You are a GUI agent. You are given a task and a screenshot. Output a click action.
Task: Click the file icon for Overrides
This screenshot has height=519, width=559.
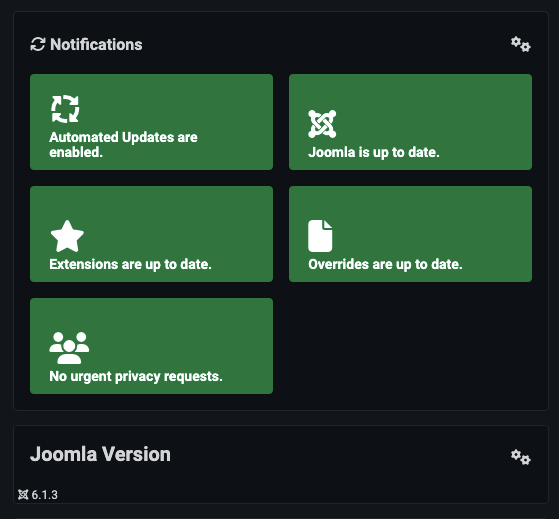tap(320, 236)
